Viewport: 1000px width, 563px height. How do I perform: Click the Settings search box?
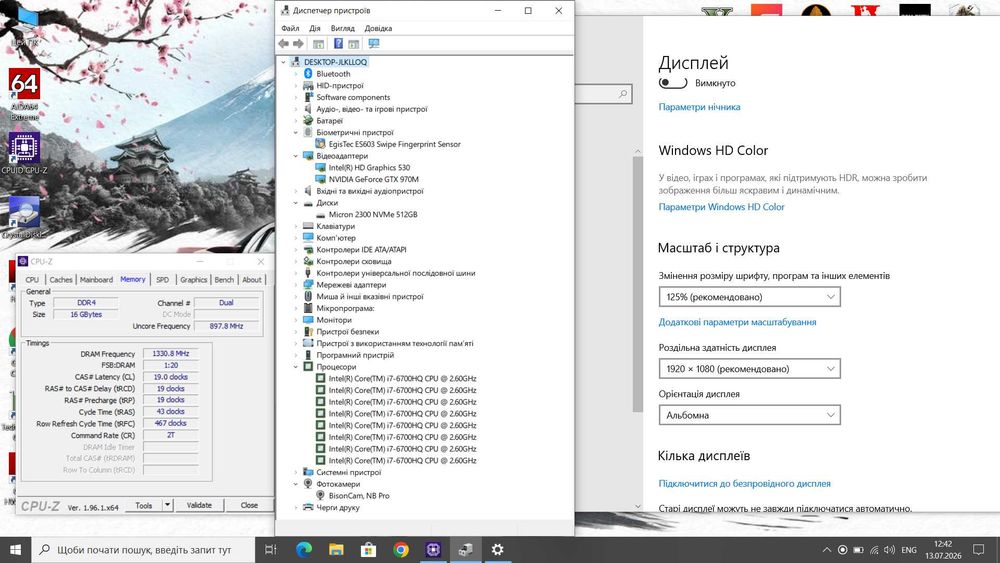pyautogui.click(x=603, y=94)
